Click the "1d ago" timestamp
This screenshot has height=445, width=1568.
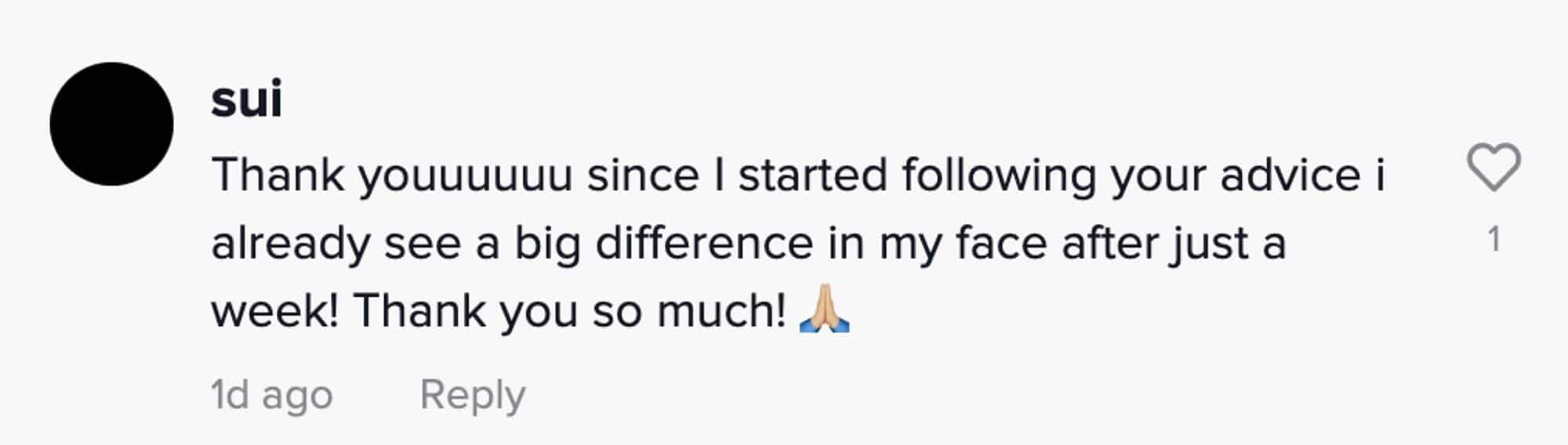click(271, 394)
